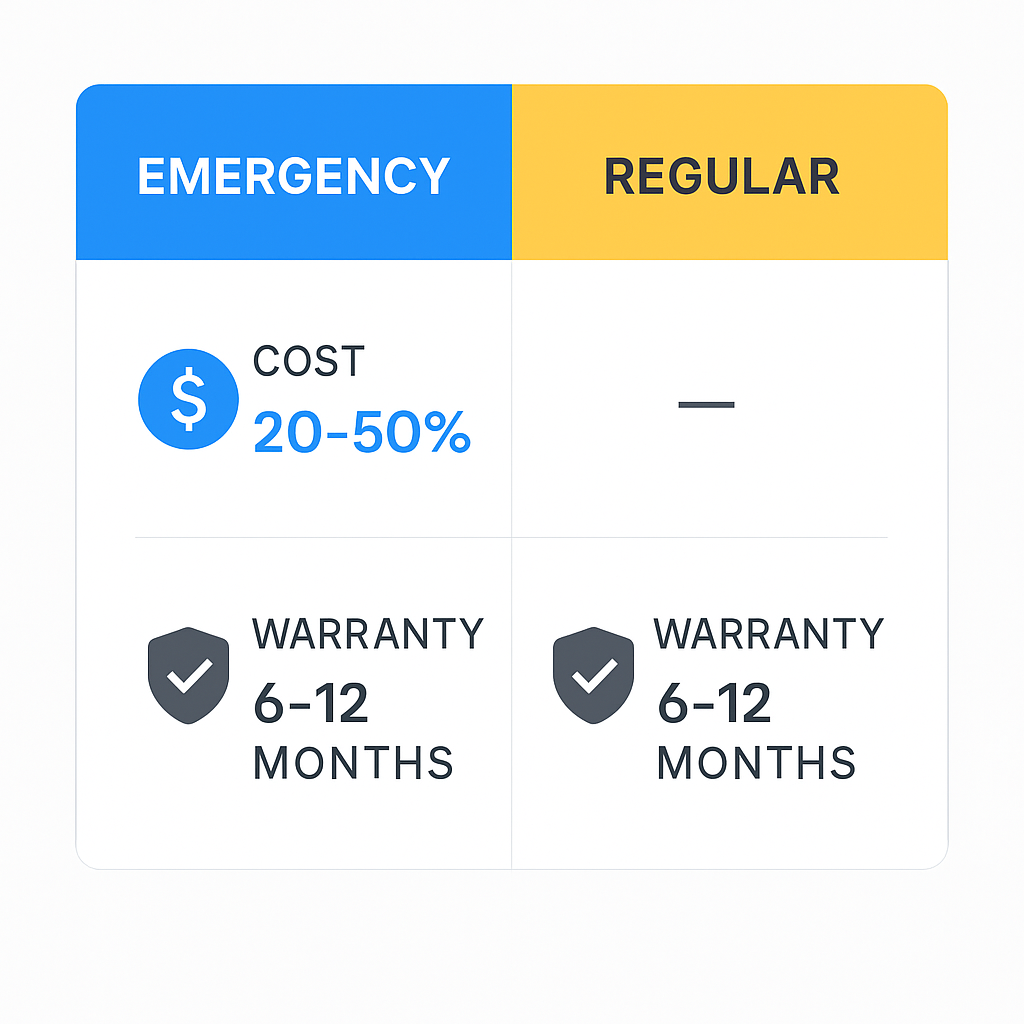1024x1024 pixels.
Task: Click the shield icon in the Emergency column
Action: [188, 675]
